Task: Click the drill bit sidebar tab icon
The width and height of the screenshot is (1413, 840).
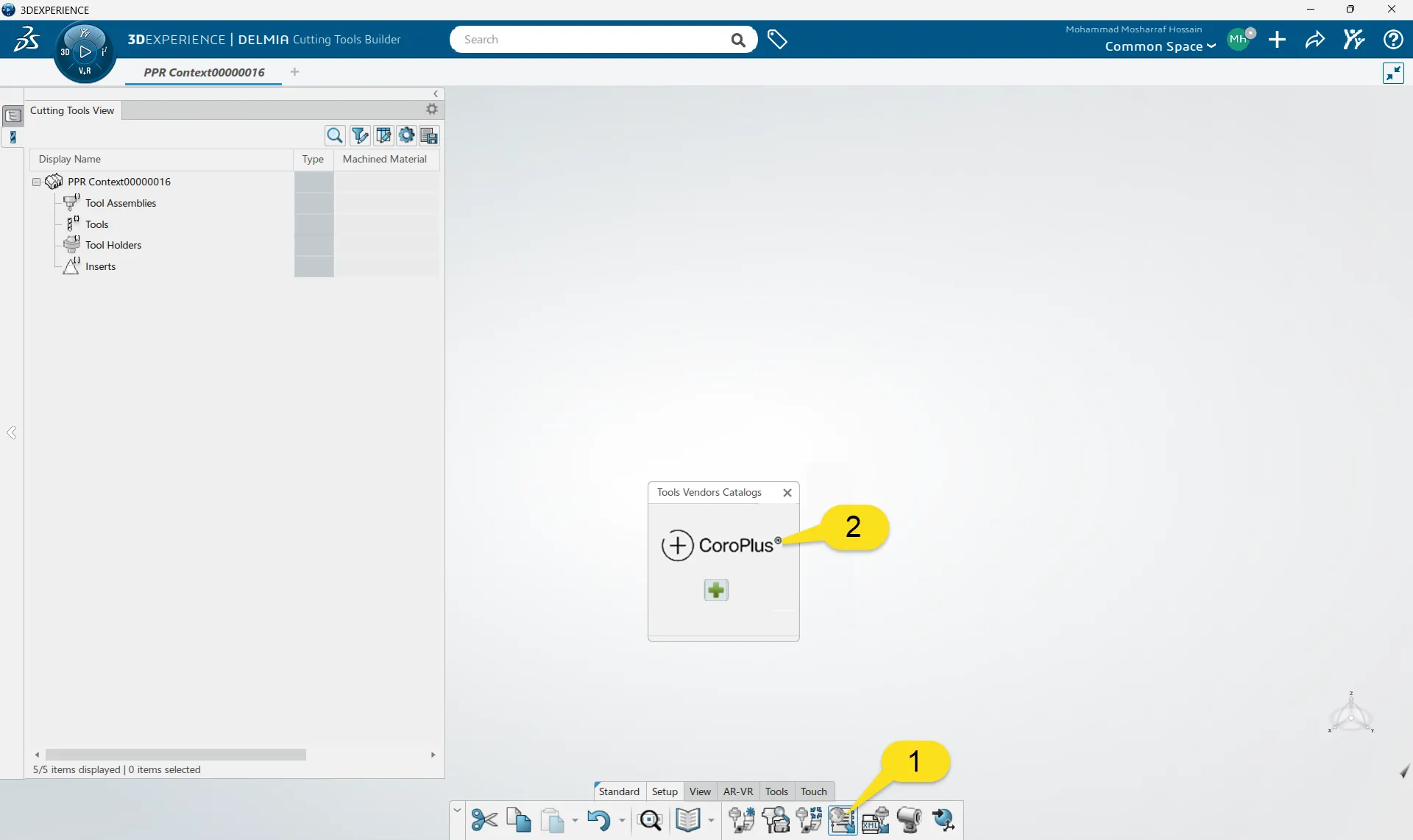Action: [x=13, y=137]
